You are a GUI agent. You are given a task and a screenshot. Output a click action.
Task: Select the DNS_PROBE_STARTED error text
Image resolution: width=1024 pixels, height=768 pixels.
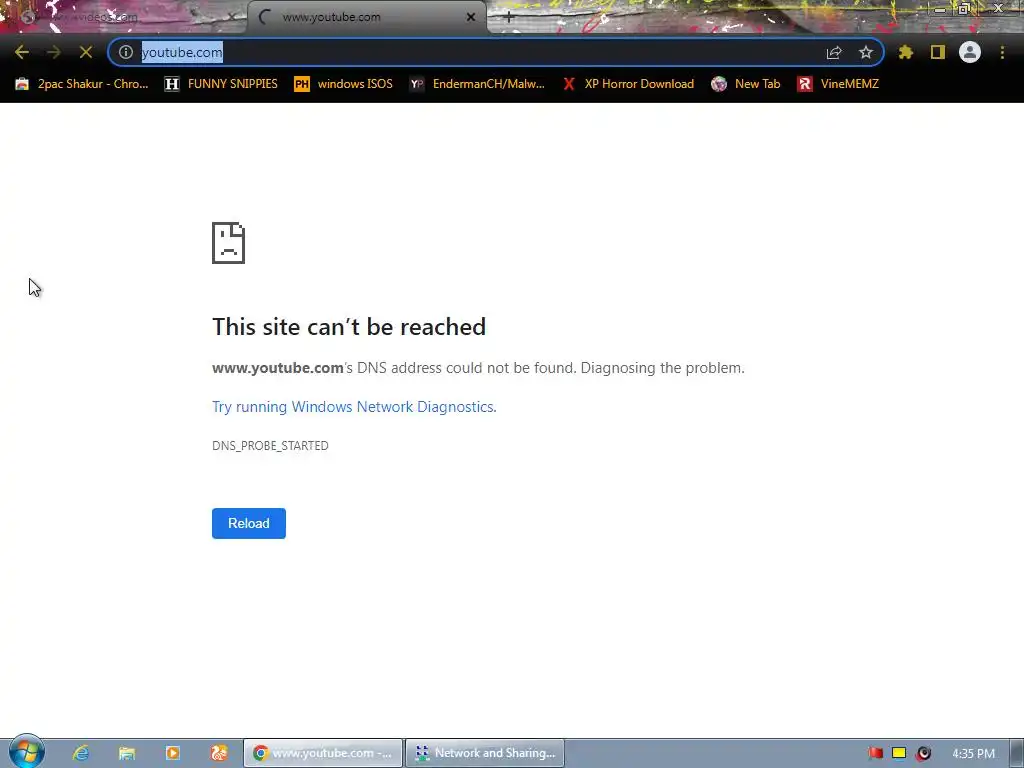(x=270, y=445)
